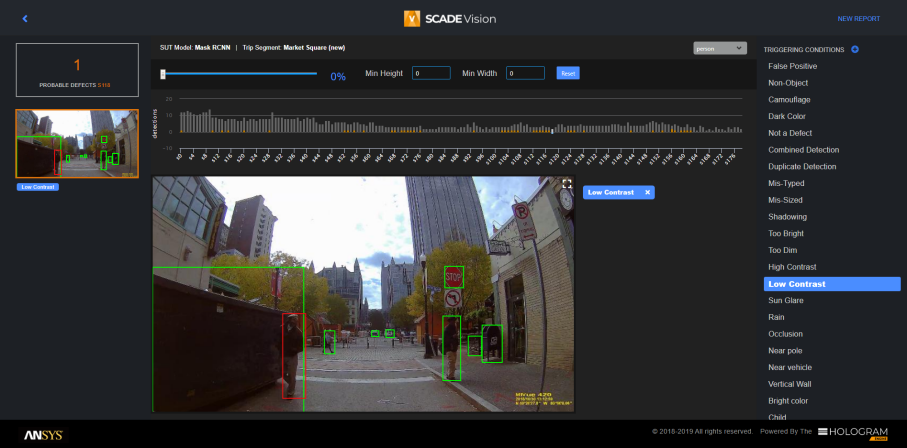Screen dimensions: 907x448
Task: Select Camouflage triggering condition
Action: coord(789,100)
